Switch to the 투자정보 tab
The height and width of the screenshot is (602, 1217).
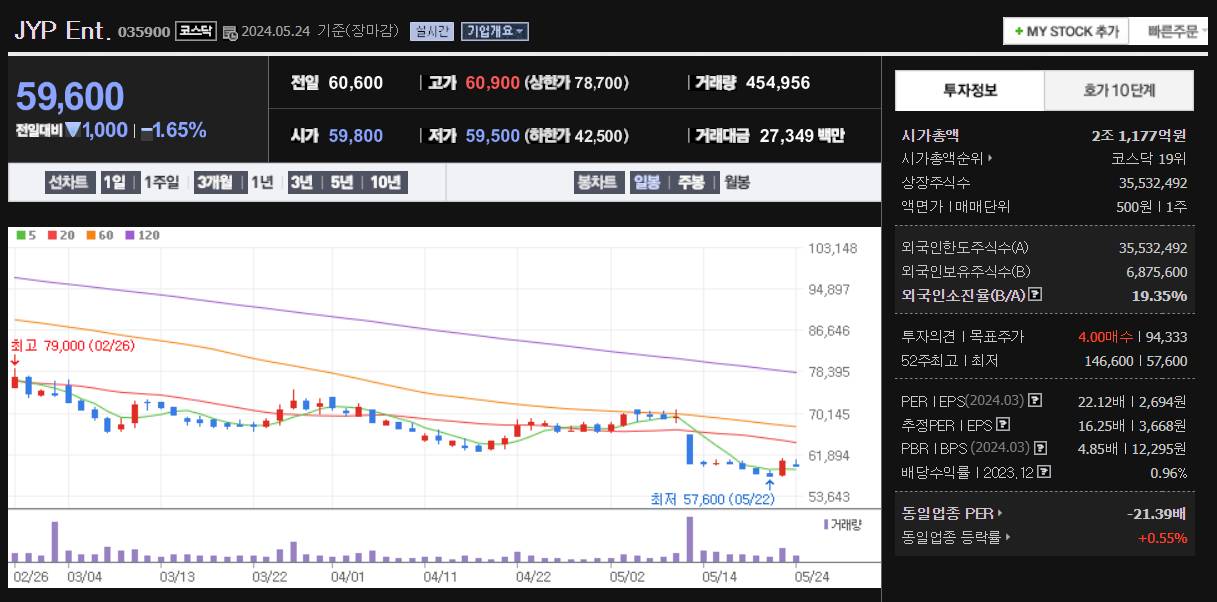point(969,90)
